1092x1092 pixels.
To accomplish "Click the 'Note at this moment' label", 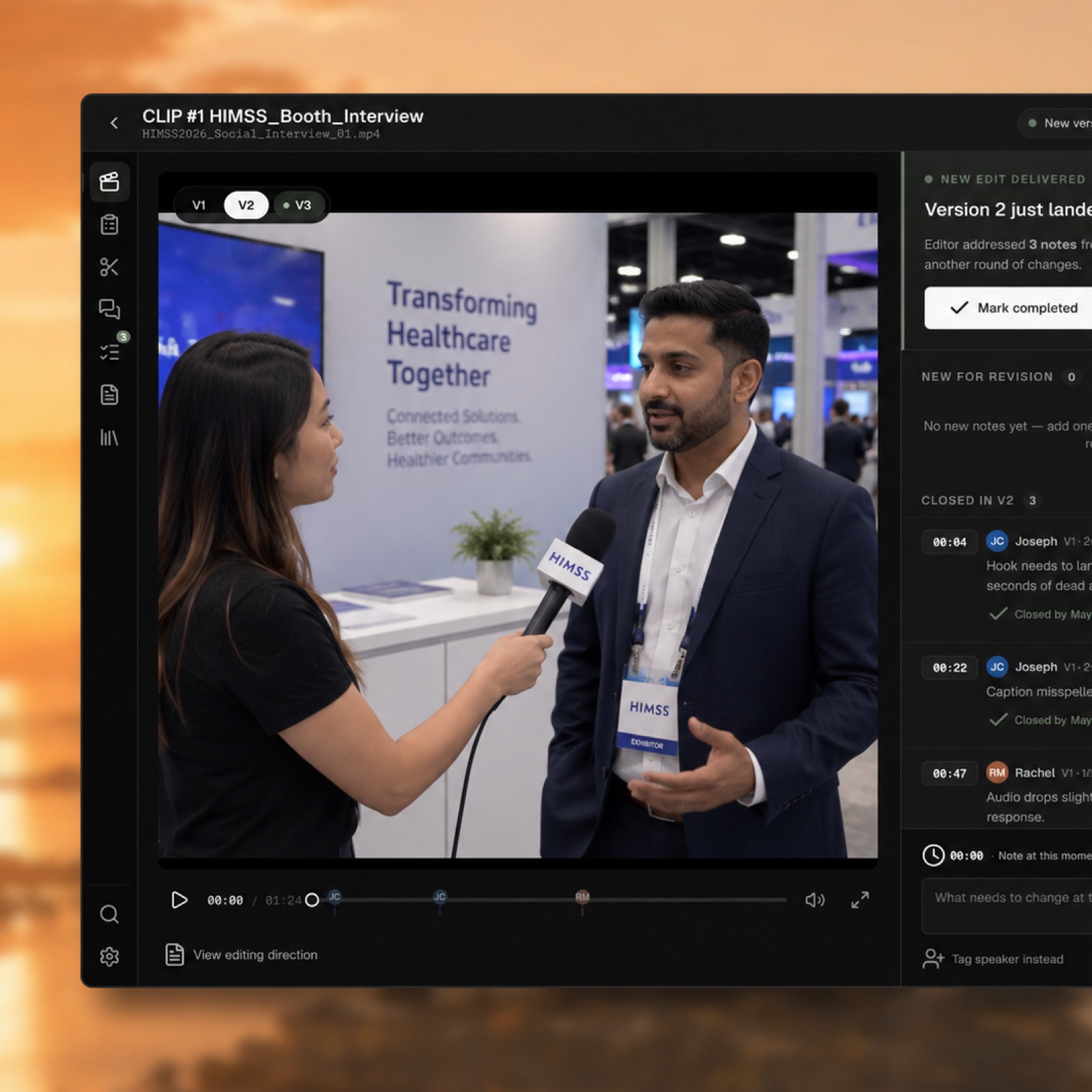I will click(1045, 856).
